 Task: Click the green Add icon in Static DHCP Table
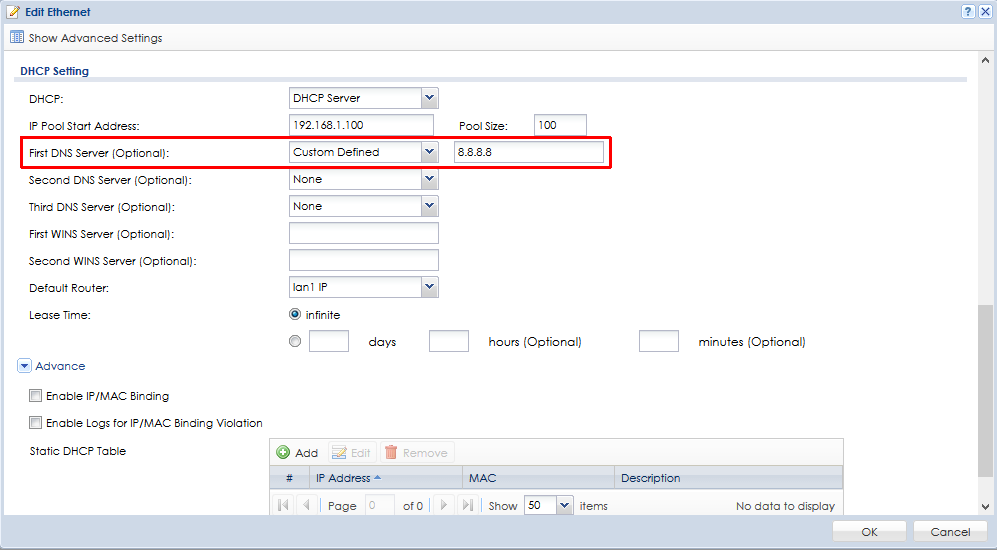pos(284,453)
